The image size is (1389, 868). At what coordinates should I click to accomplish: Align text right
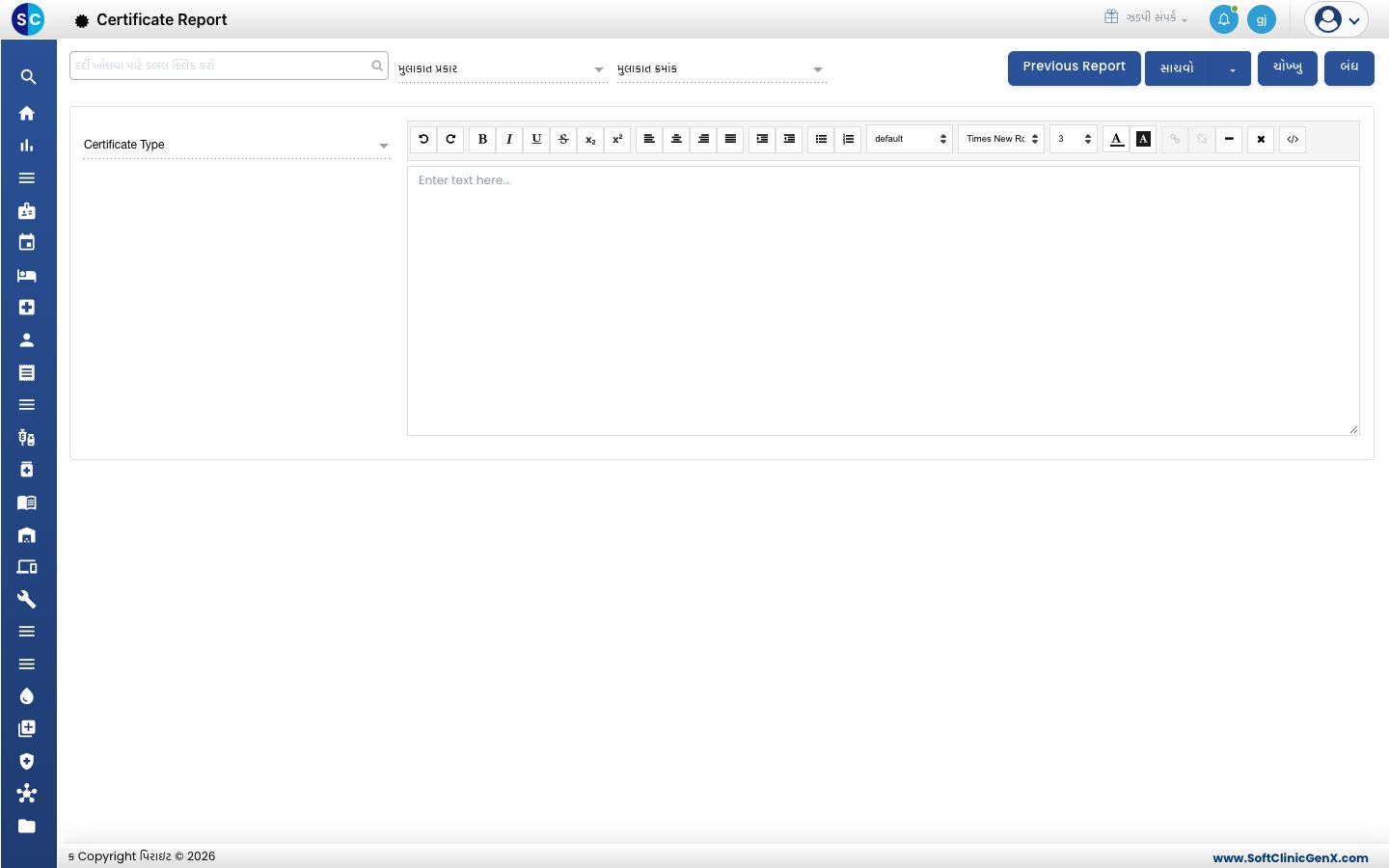click(703, 139)
